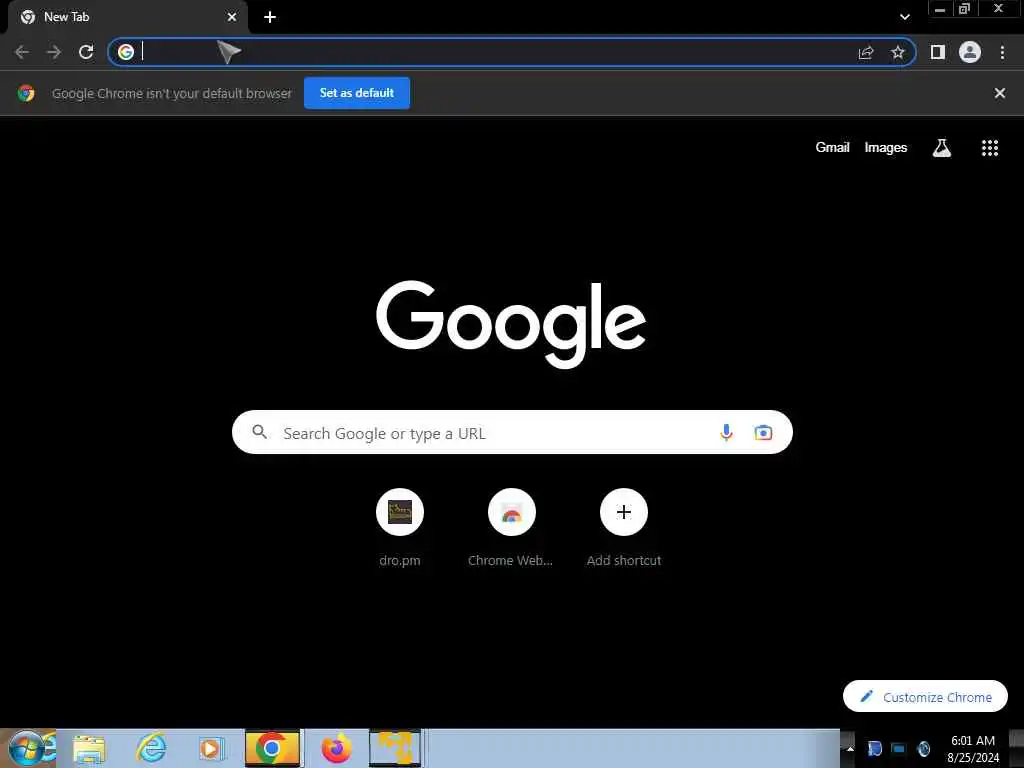1024x768 pixels.
Task: Restore down the Chrome window
Action: [x=964, y=9]
